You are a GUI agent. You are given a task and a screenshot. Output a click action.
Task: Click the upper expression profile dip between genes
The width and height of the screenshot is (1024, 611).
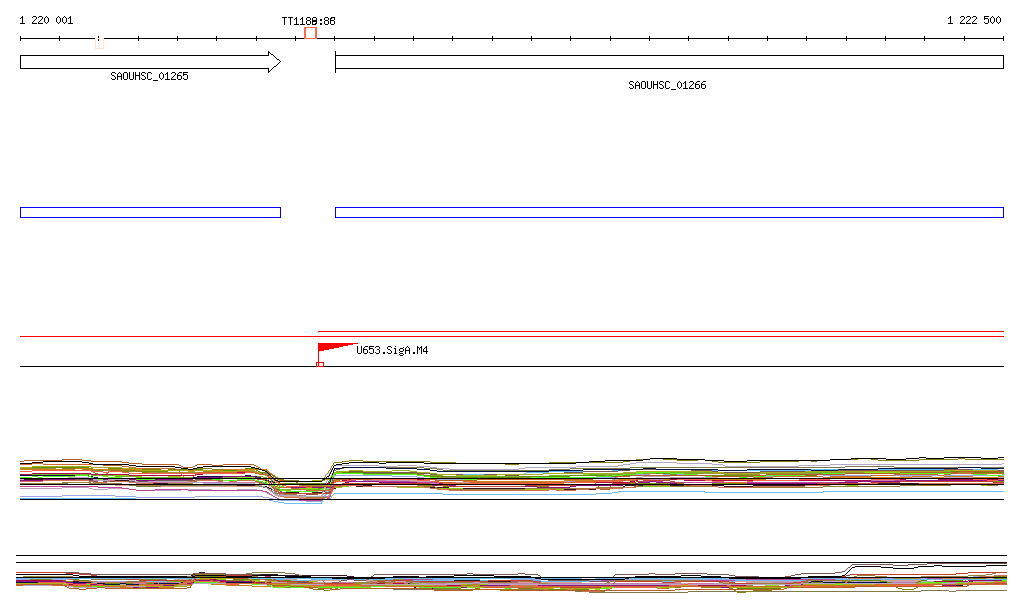(300, 487)
